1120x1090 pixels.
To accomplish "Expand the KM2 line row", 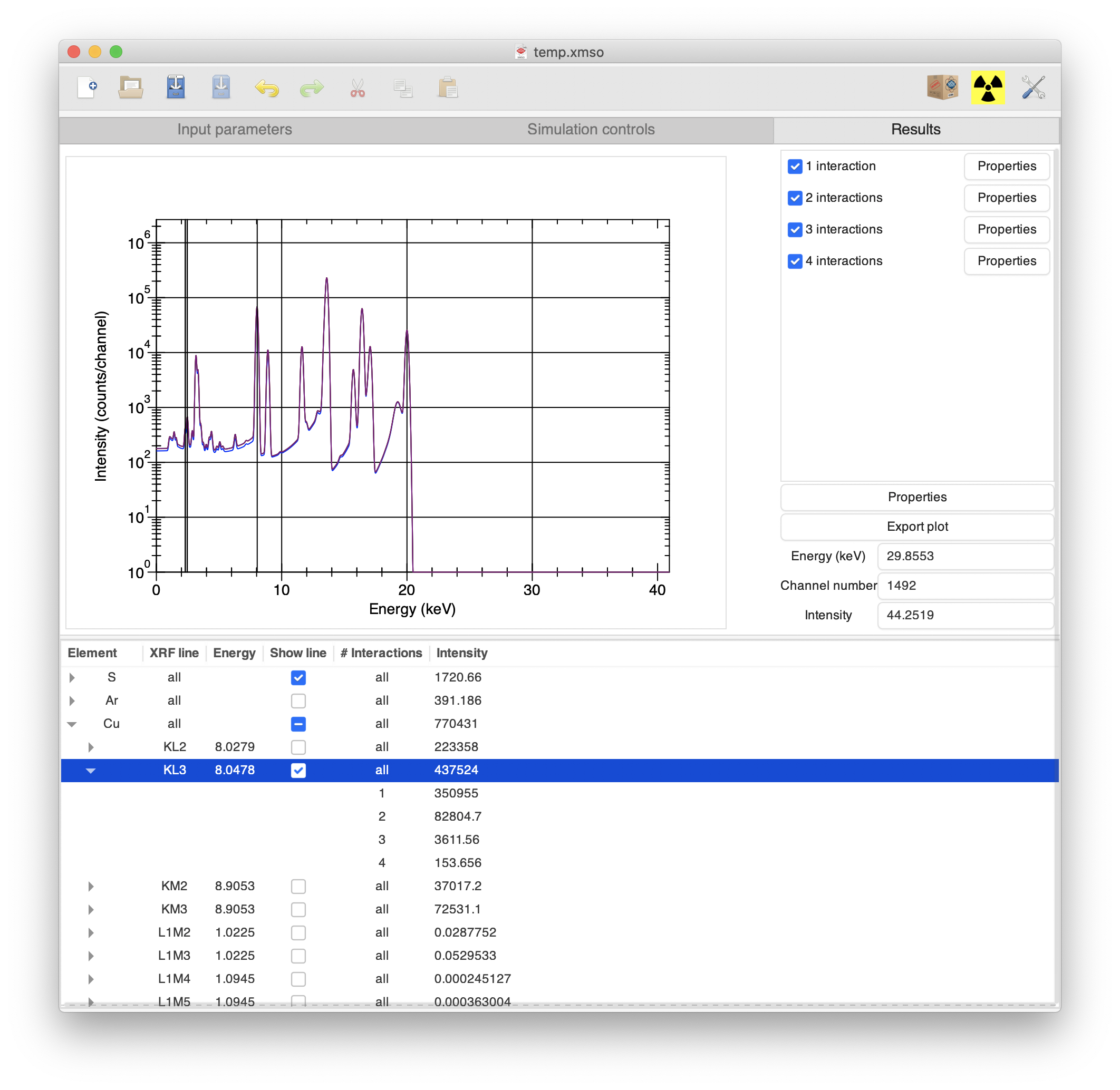I will click(x=91, y=885).
